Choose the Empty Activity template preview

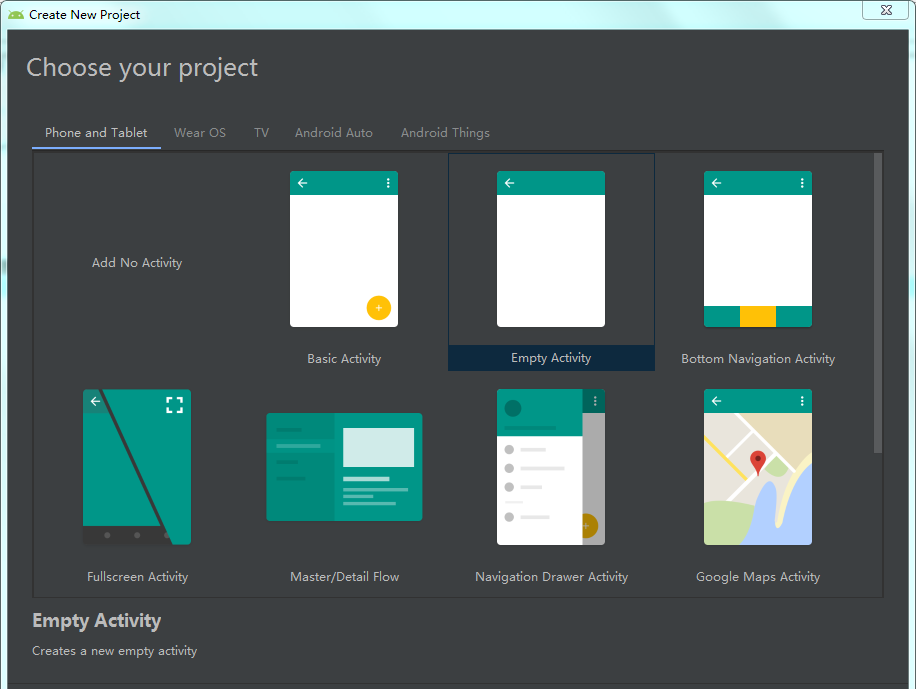coord(550,249)
